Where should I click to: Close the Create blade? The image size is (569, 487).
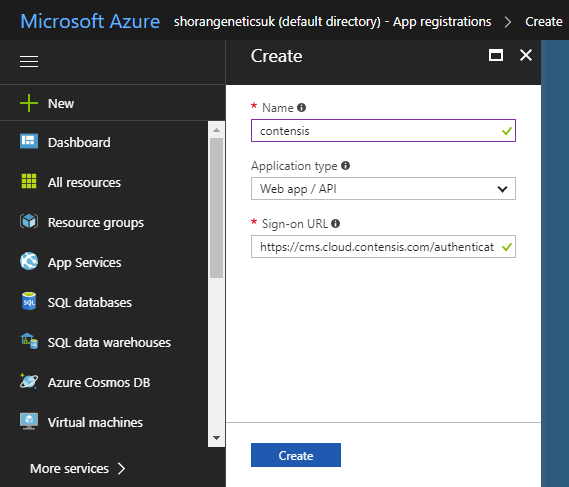pyautogui.click(x=526, y=55)
